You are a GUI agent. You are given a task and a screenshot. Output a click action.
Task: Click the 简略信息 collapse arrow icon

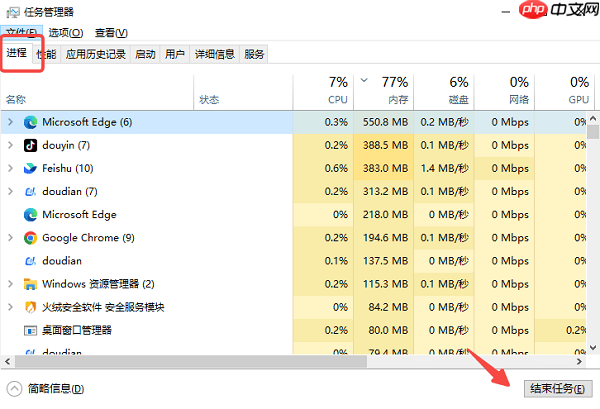[14, 389]
